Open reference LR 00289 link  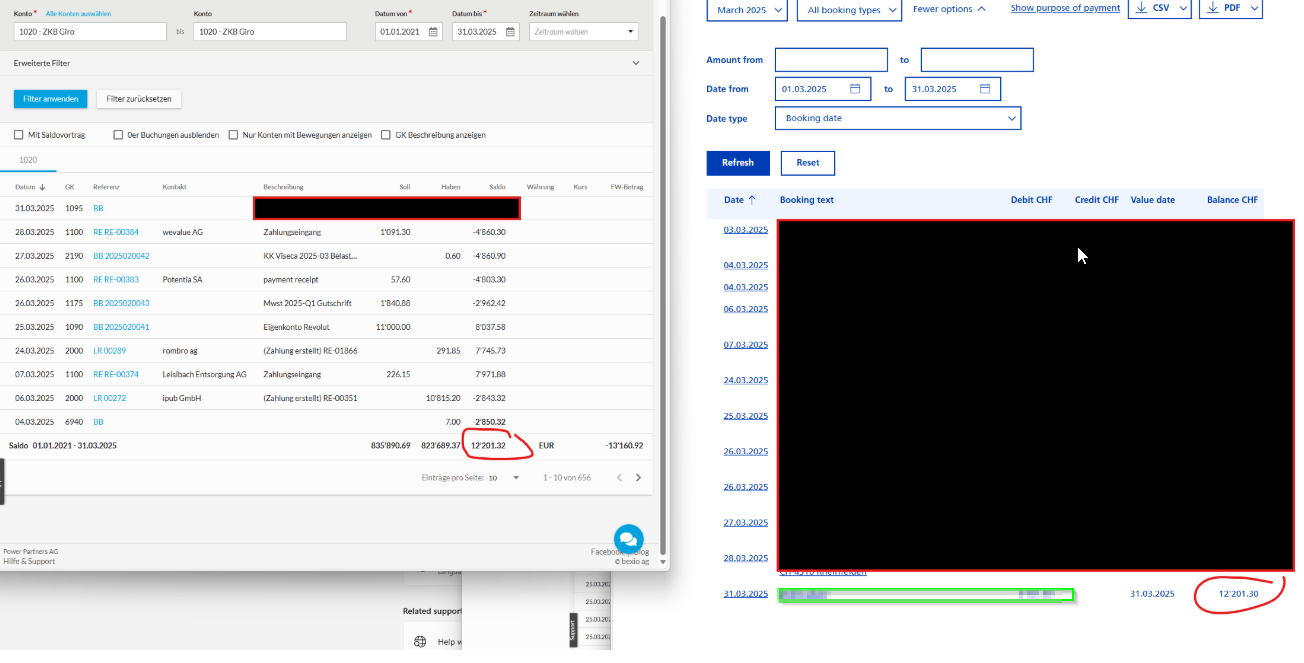pyautogui.click(x=110, y=351)
